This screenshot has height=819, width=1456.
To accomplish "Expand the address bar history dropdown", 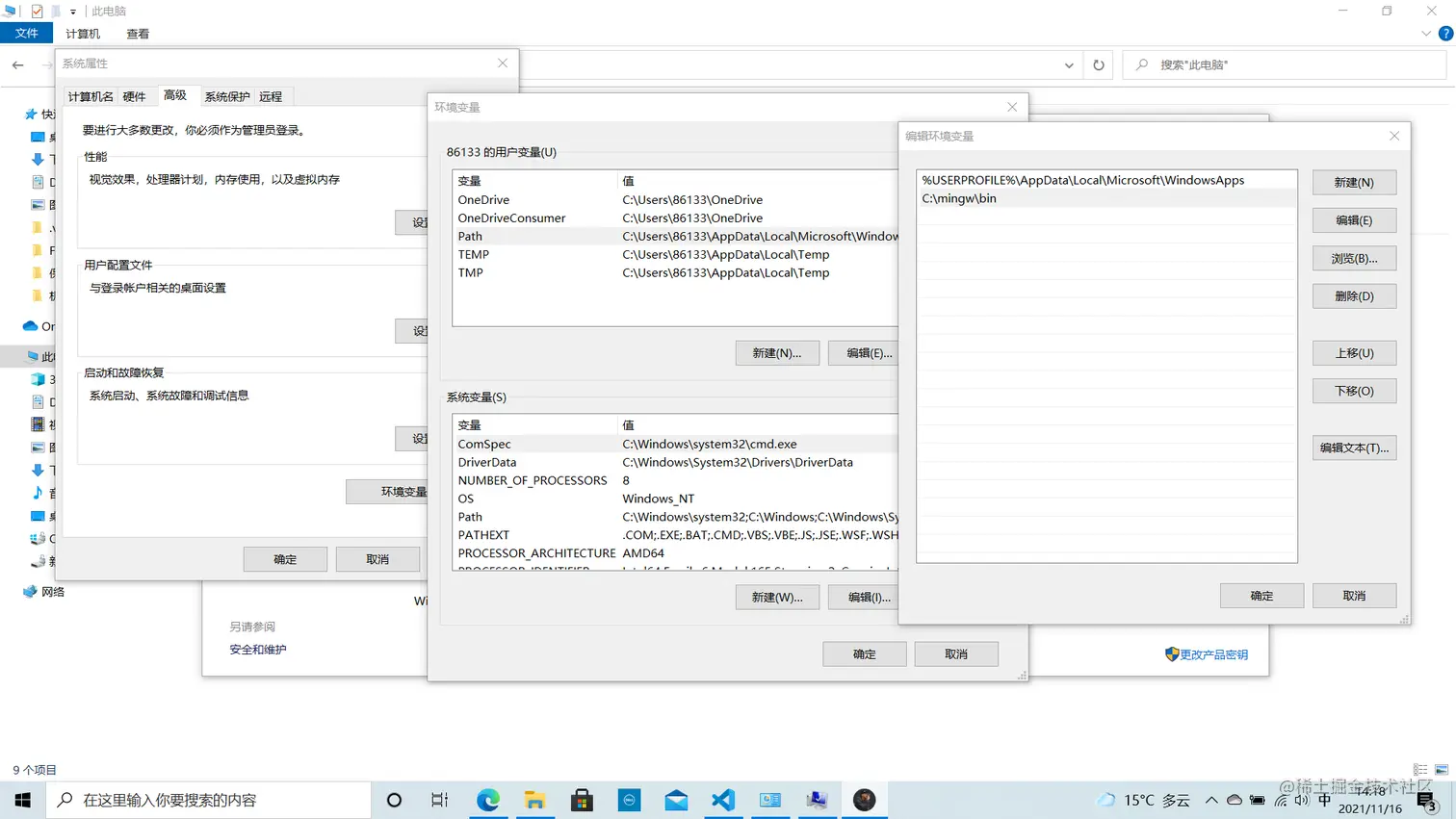I will pos(1069,65).
